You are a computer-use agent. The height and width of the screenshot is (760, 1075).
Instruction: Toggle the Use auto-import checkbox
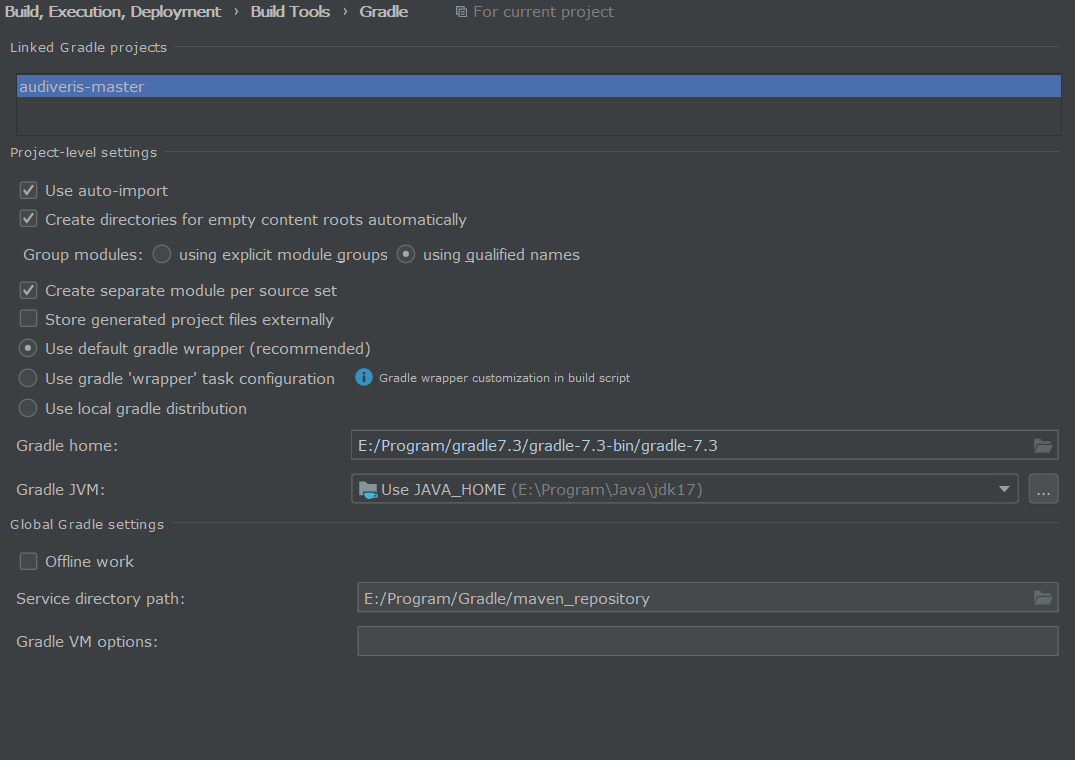28,190
